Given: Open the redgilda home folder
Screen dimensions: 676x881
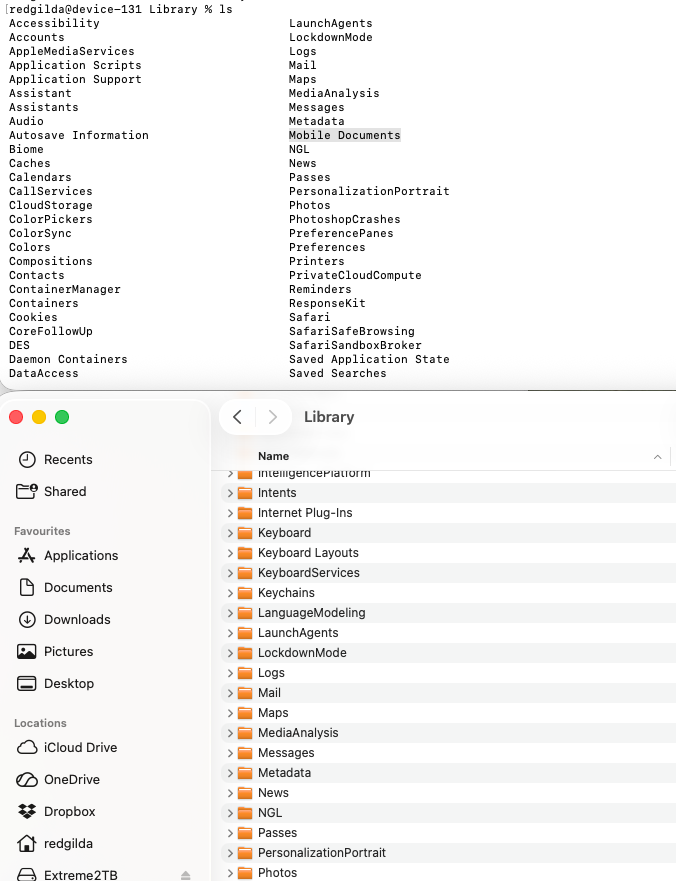Looking at the screenshot, I should 55,844.
